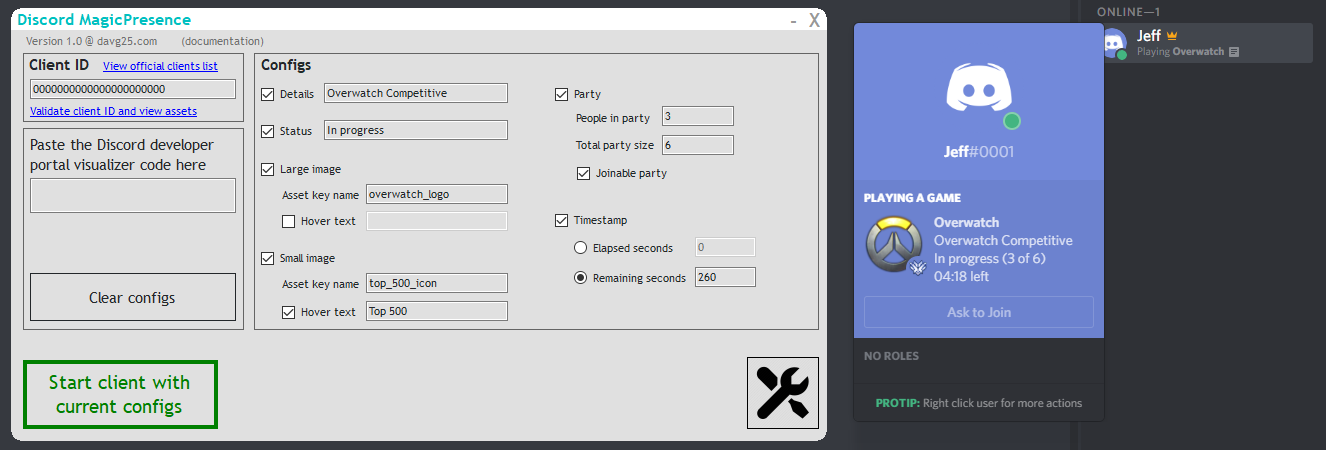Click the Ask to Join button
Screen dimensions: 1326x450
point(979,312)
